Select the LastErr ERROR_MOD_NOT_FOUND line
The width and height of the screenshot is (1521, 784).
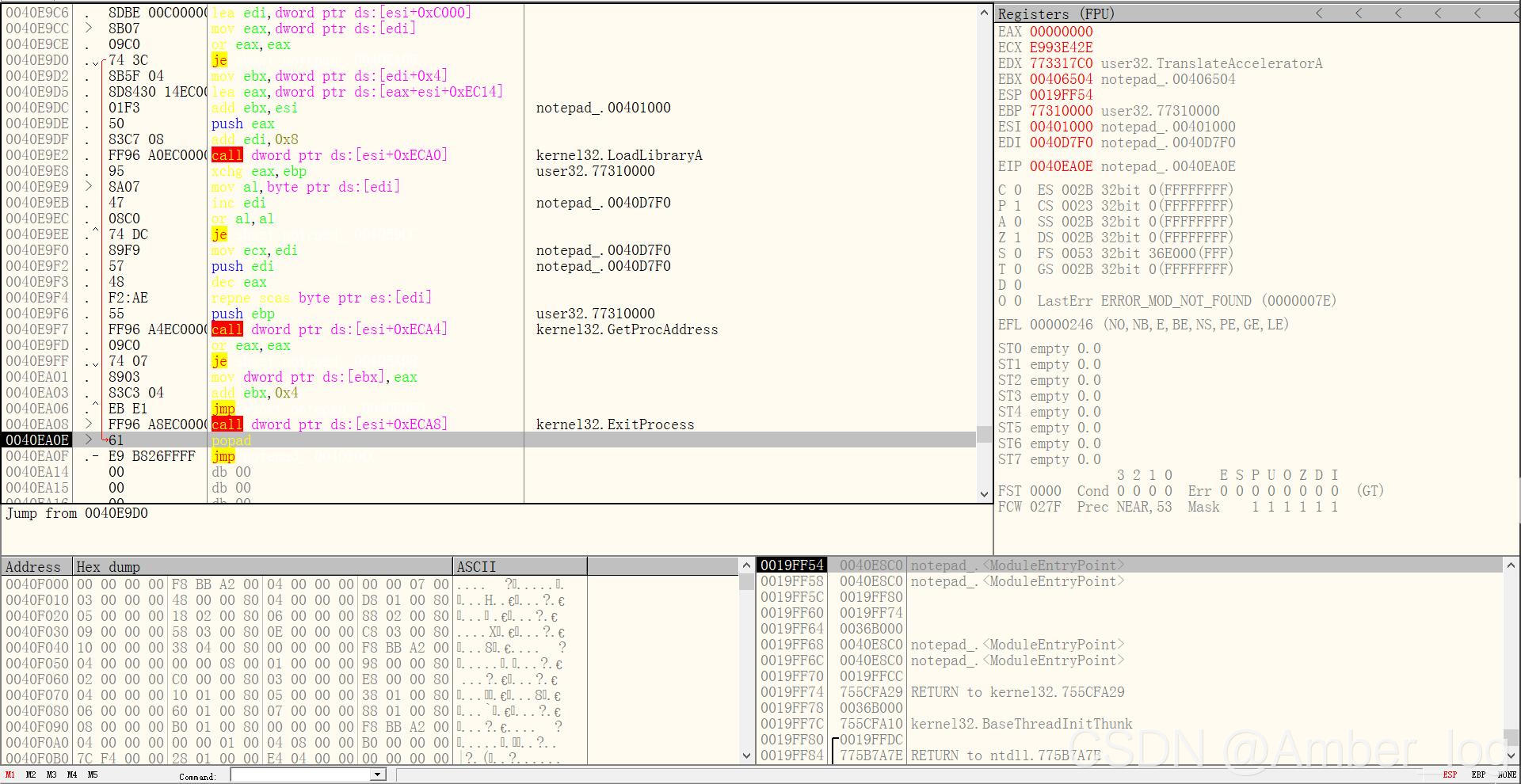point(1187,301)
